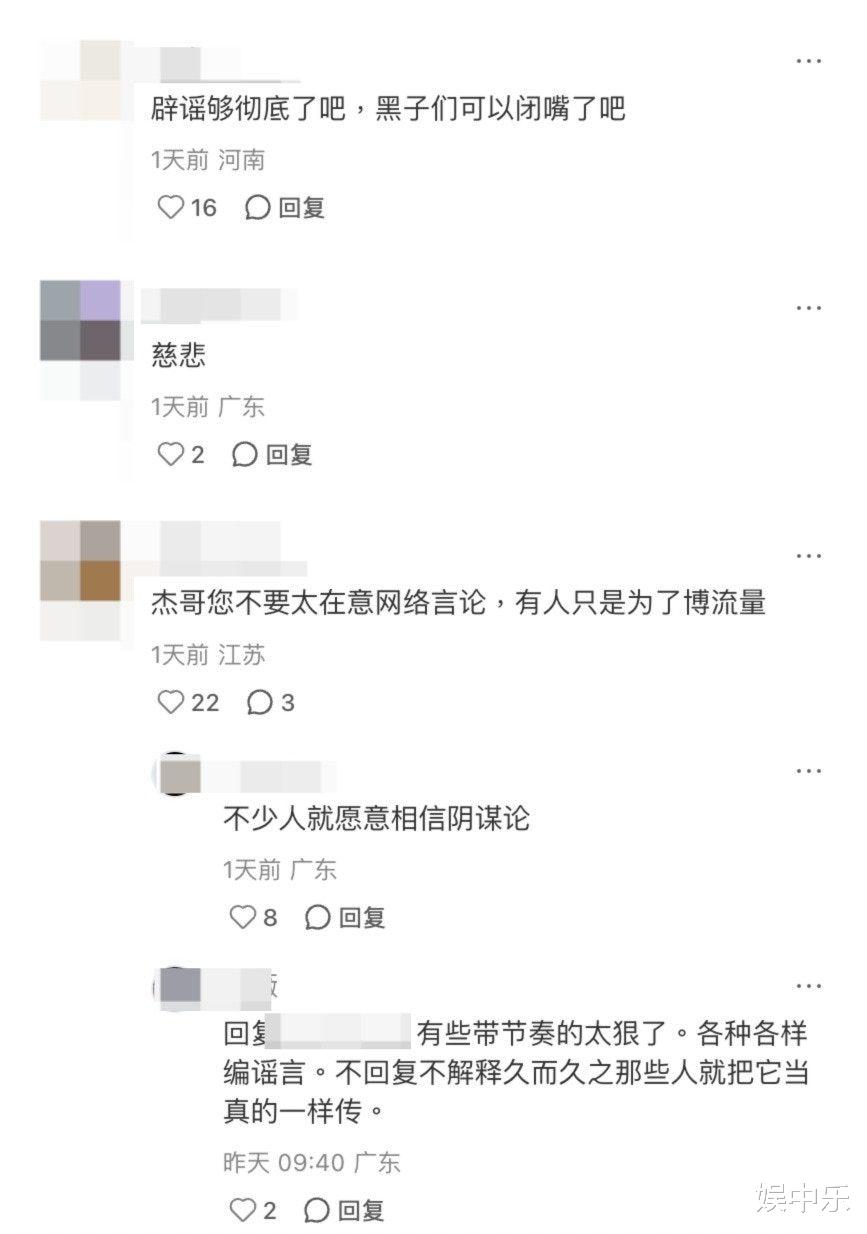Open the avatar of the 杰哥 commenter
The width and height of the screenshot is (867, 1234).
pos(80,561)
